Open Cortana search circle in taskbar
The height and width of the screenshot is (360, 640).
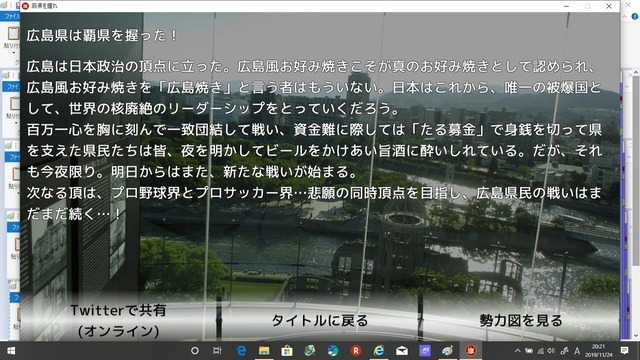coord(195,351)
